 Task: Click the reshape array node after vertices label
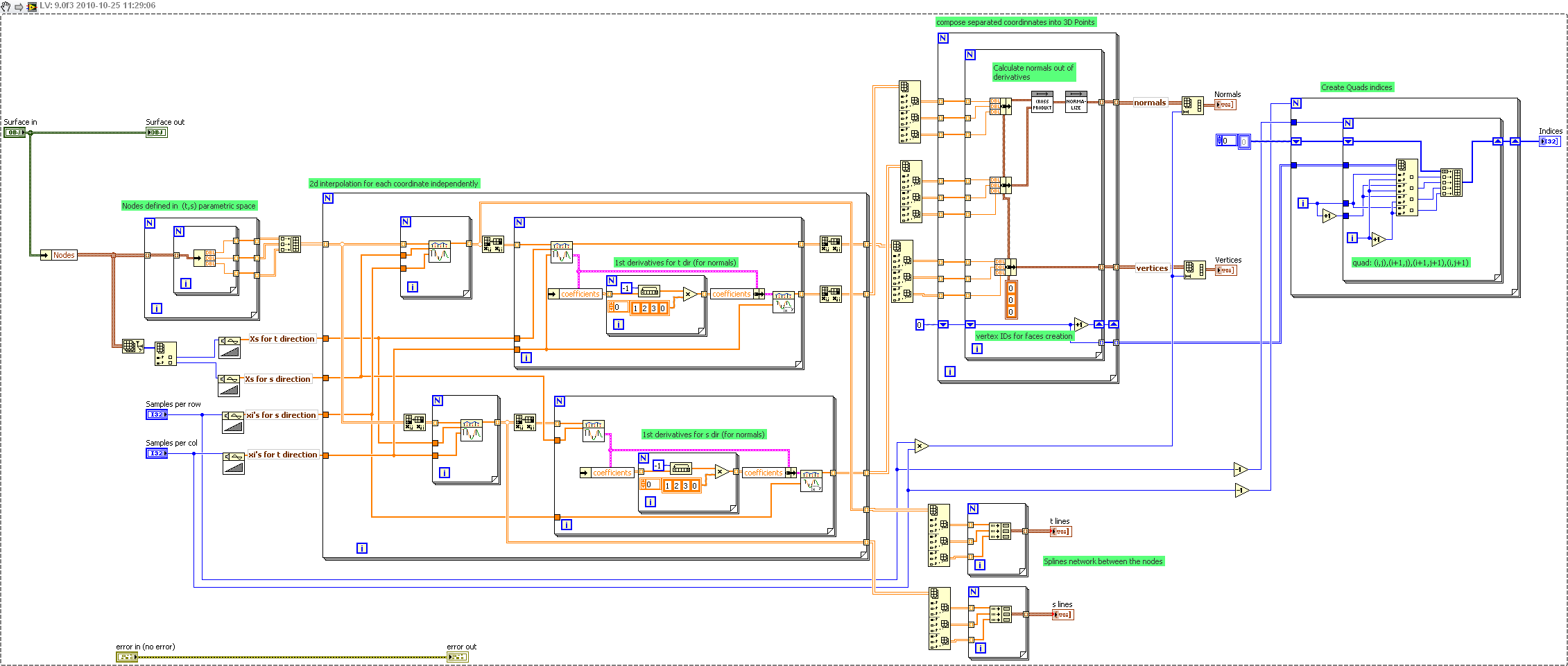[1195, 270]
